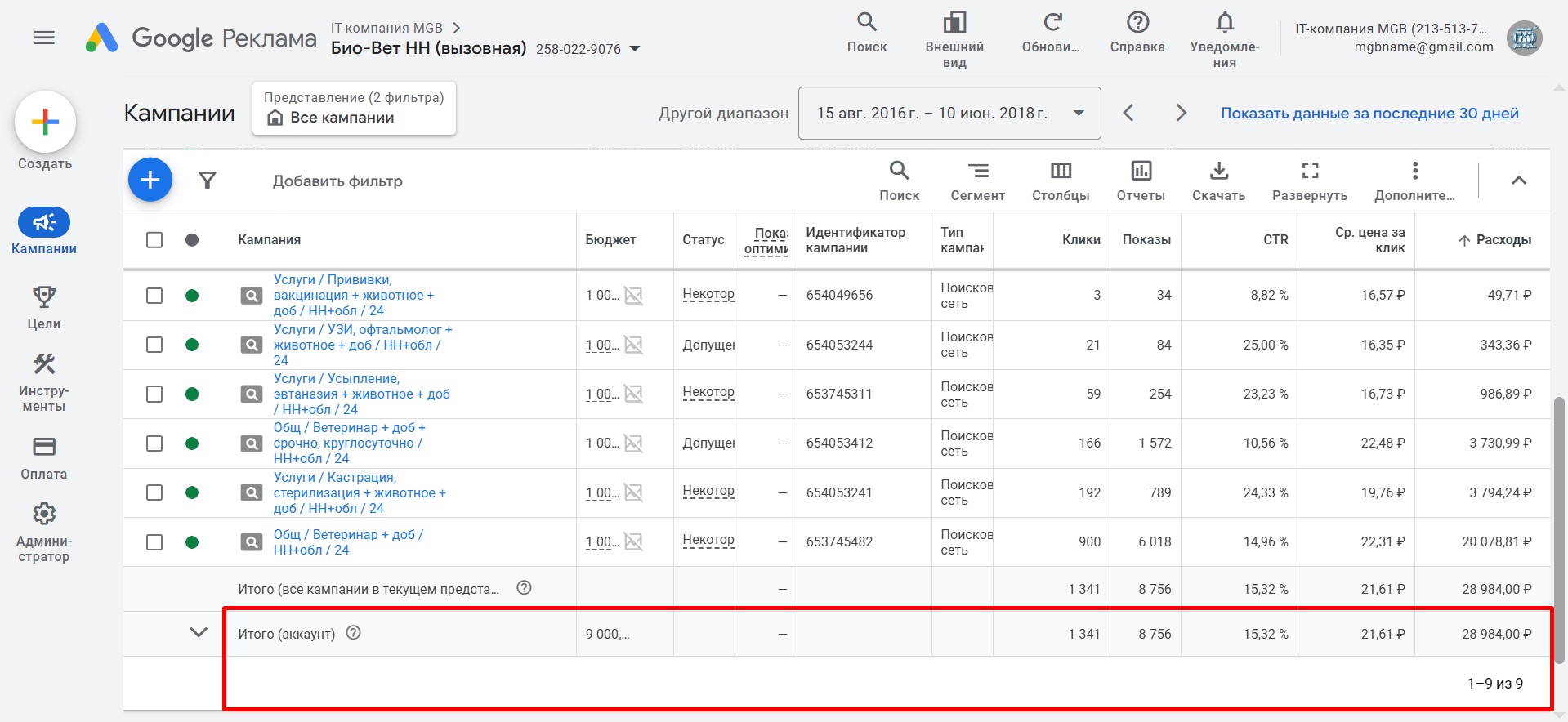Open Reports (Отчеты)
1568x722 pixels.
(1141, 181)
